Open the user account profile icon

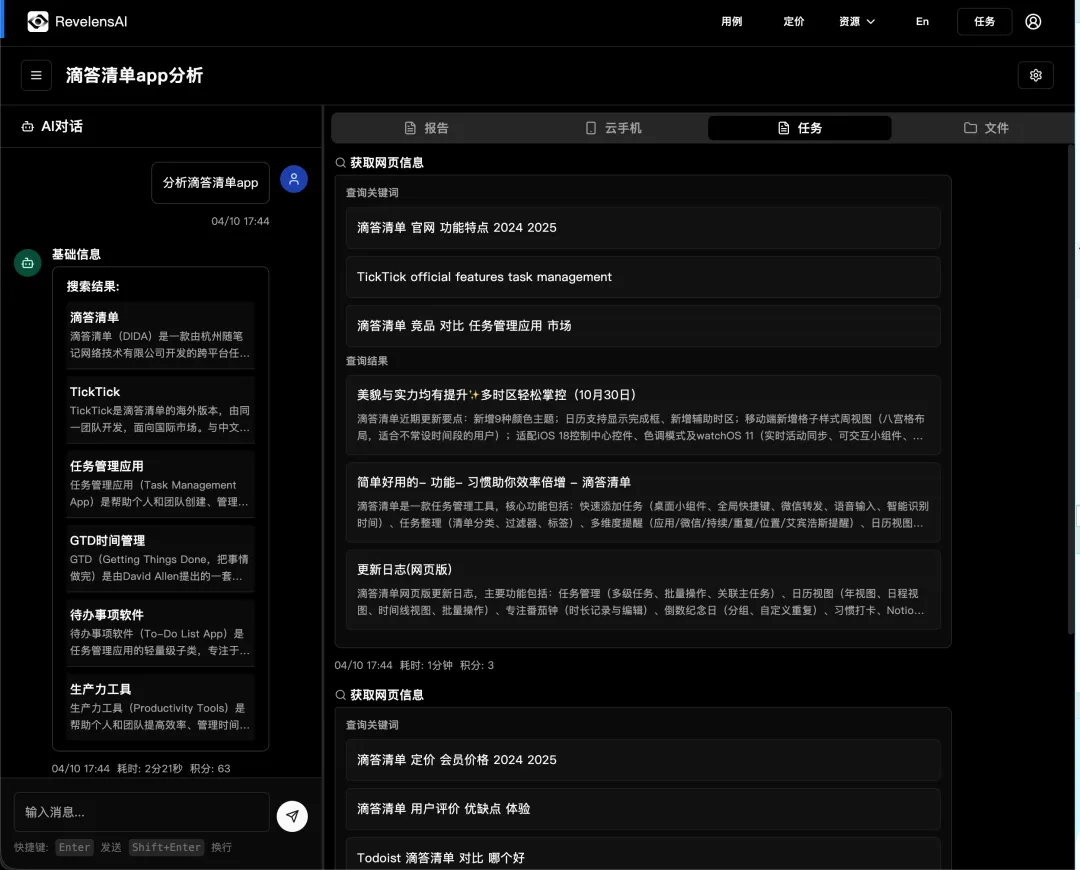coord(1032,21)
